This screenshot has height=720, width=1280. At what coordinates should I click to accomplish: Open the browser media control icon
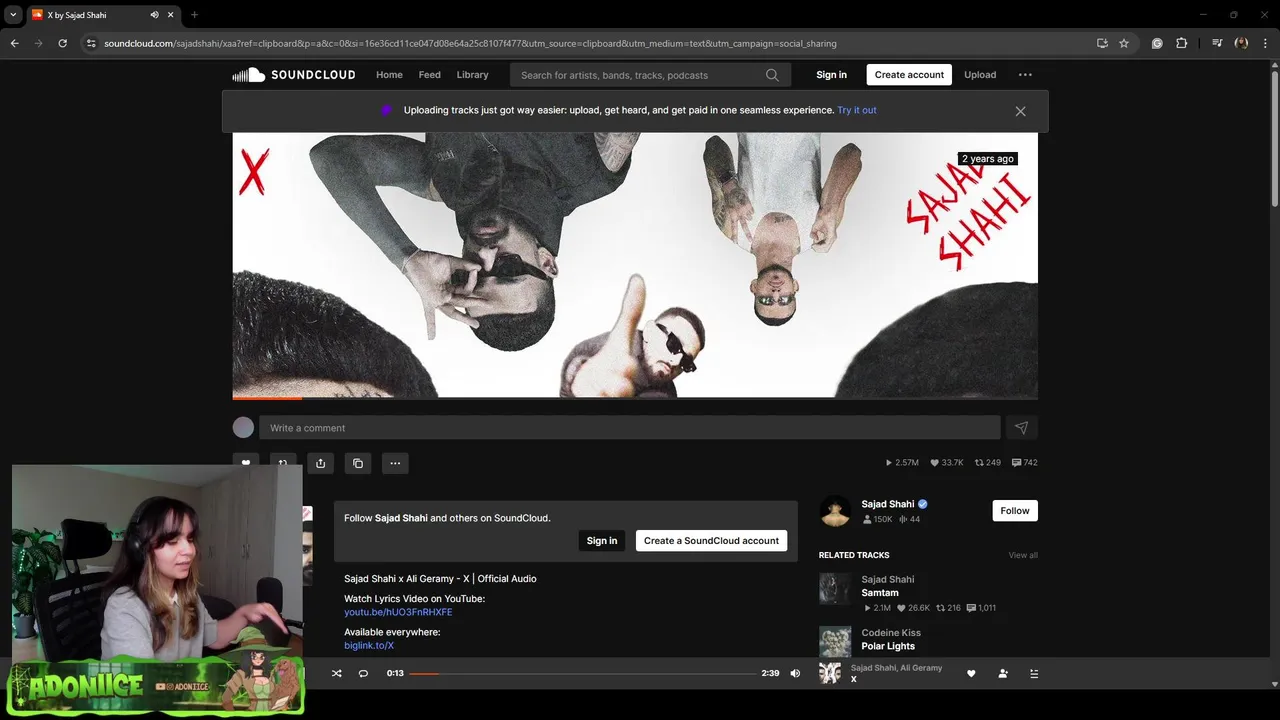1217,43
